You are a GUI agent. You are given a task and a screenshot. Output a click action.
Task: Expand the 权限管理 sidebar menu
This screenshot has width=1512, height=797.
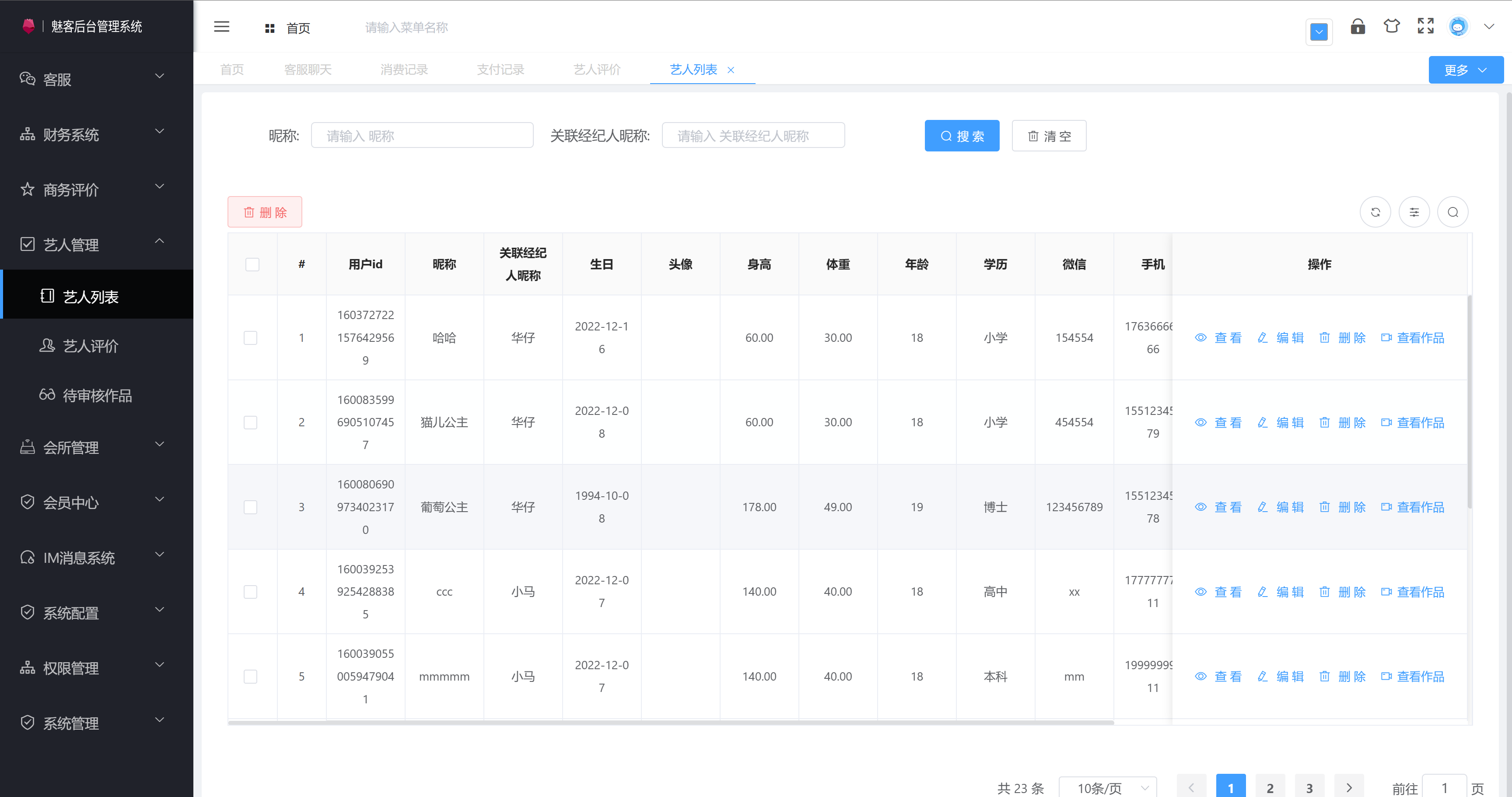(97, 668)
